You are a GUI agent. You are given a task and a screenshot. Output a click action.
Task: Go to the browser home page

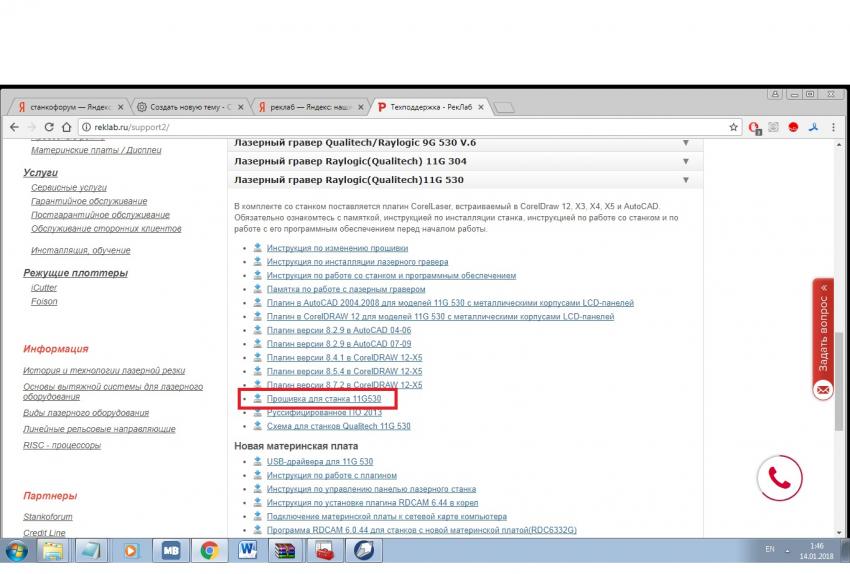[x=66, y=127]
